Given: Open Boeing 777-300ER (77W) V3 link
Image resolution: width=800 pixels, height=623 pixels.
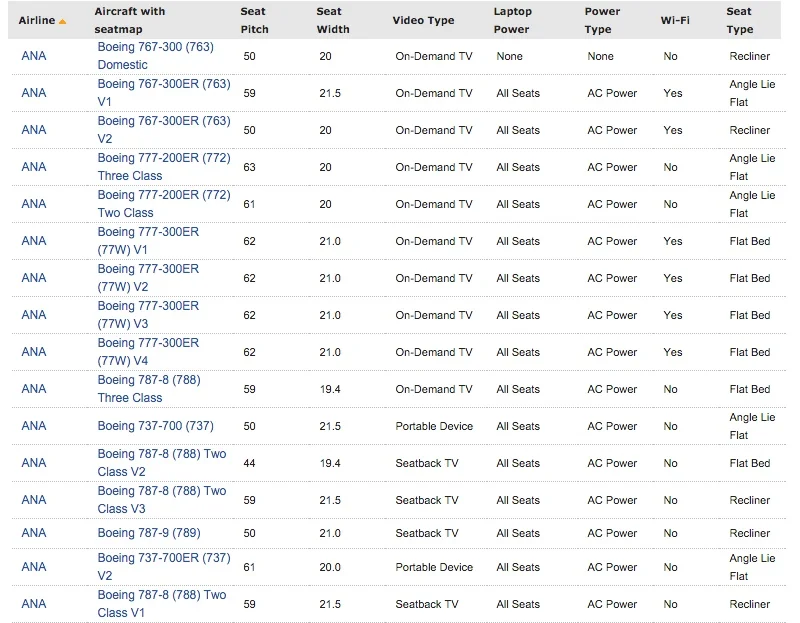Looking at the screenshot, I should [148, 315].
